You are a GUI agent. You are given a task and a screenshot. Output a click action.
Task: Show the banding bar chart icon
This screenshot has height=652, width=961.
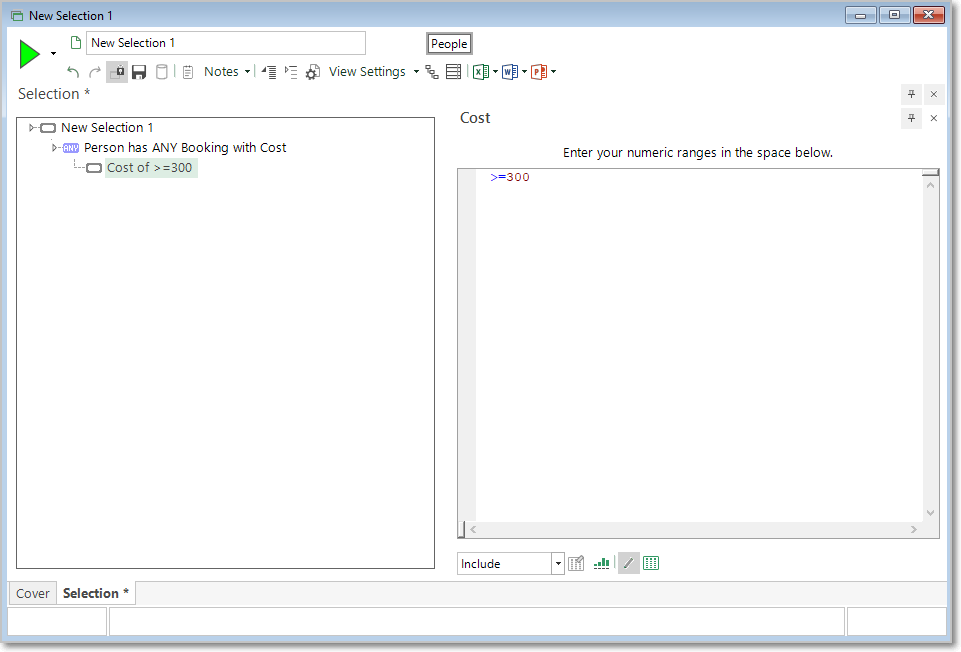[x=602, y=564]
